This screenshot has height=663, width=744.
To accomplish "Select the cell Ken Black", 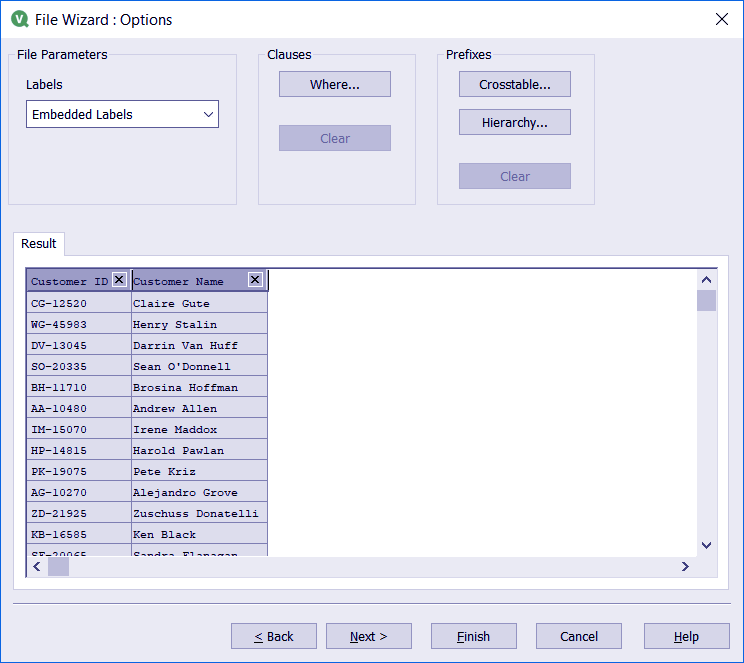I will 200,534.
